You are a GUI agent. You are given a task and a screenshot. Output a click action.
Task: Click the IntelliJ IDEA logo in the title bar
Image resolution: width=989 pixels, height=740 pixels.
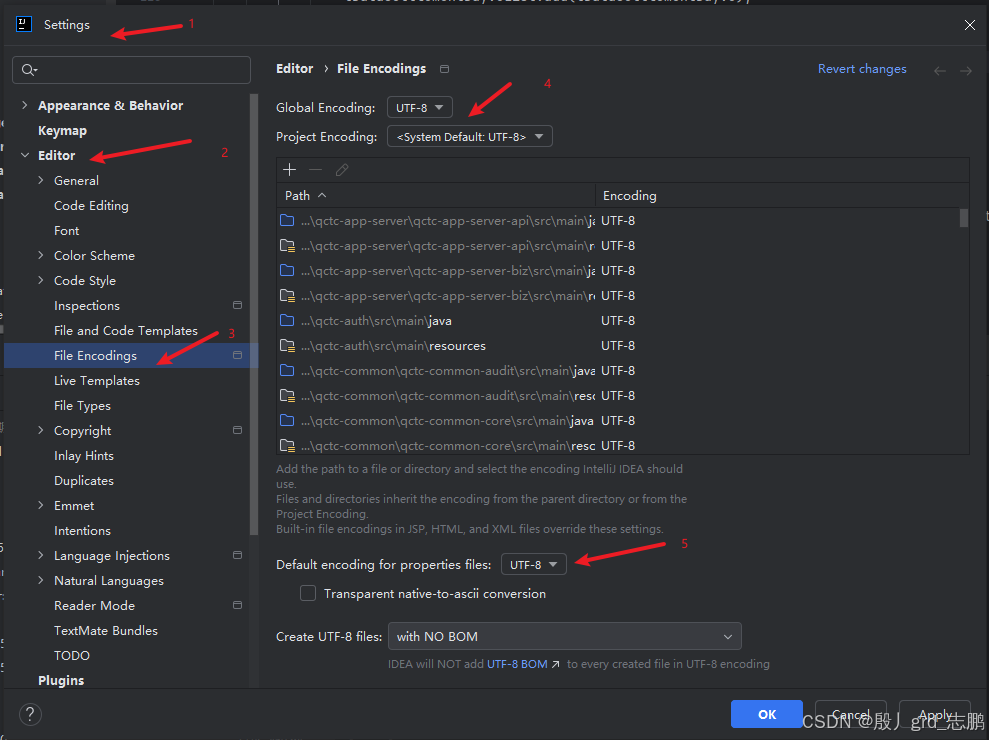[24, 25]
